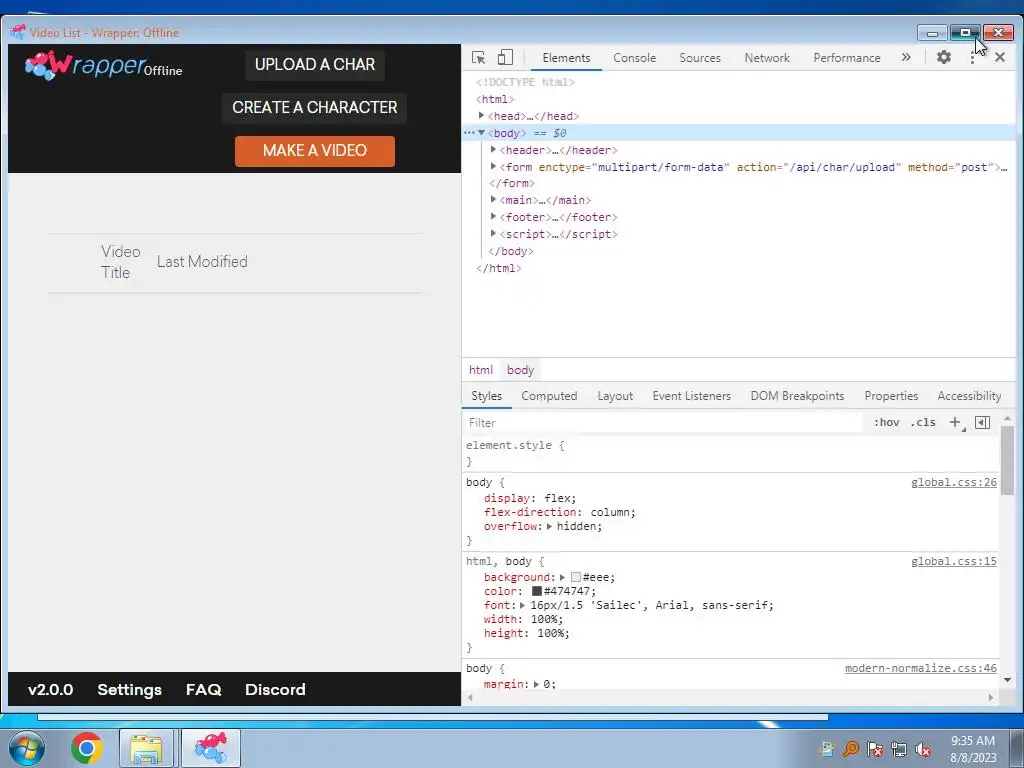Switch to the Elements tab
This screenshot has height=768, width=1024.
566,57
